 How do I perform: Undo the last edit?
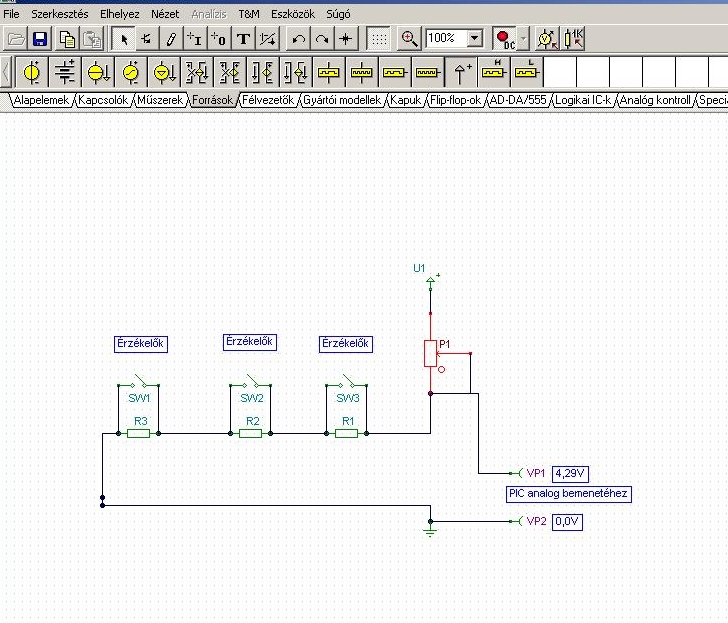[299, 39]
